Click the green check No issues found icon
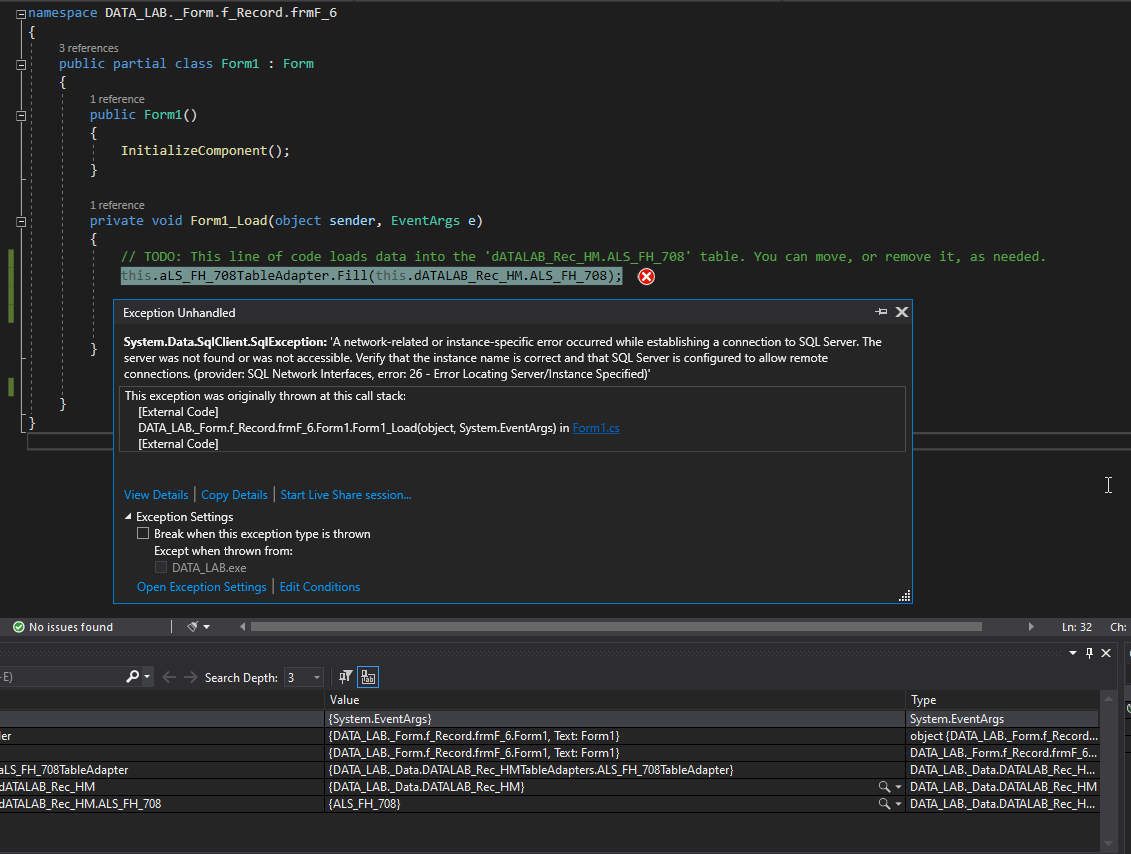This screenshot has width=1131, height=854. (x=19, y=627)
